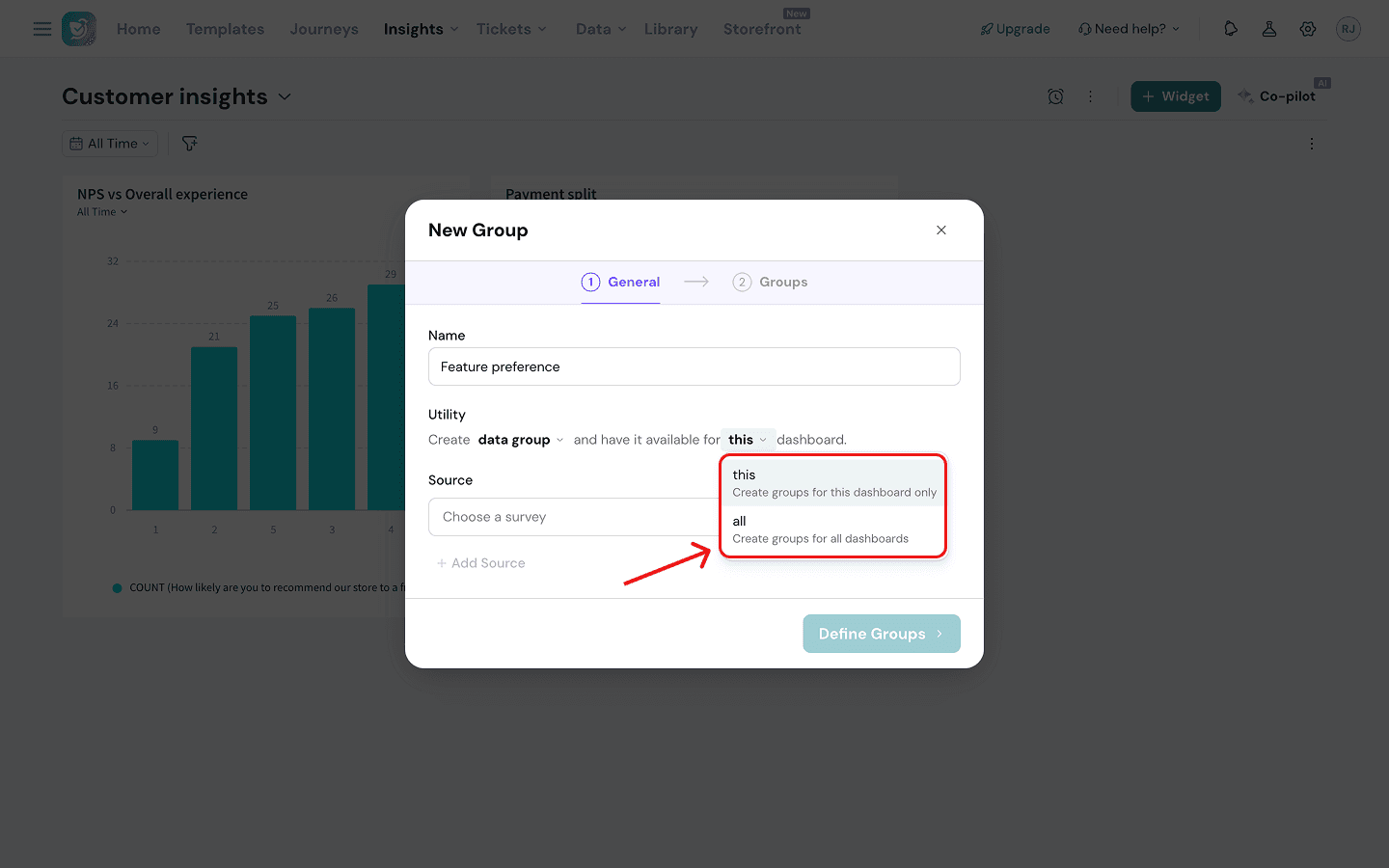The height and width of the screenshot is (868, 1389).
Task: Click the bar labeled 25
Action: click(273, 413)
